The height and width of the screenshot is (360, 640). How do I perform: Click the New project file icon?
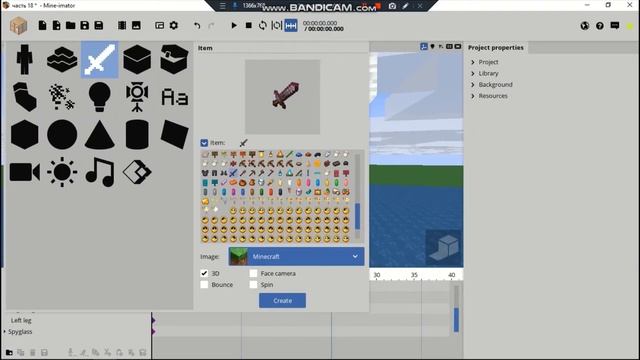click(x=42, y=25)
